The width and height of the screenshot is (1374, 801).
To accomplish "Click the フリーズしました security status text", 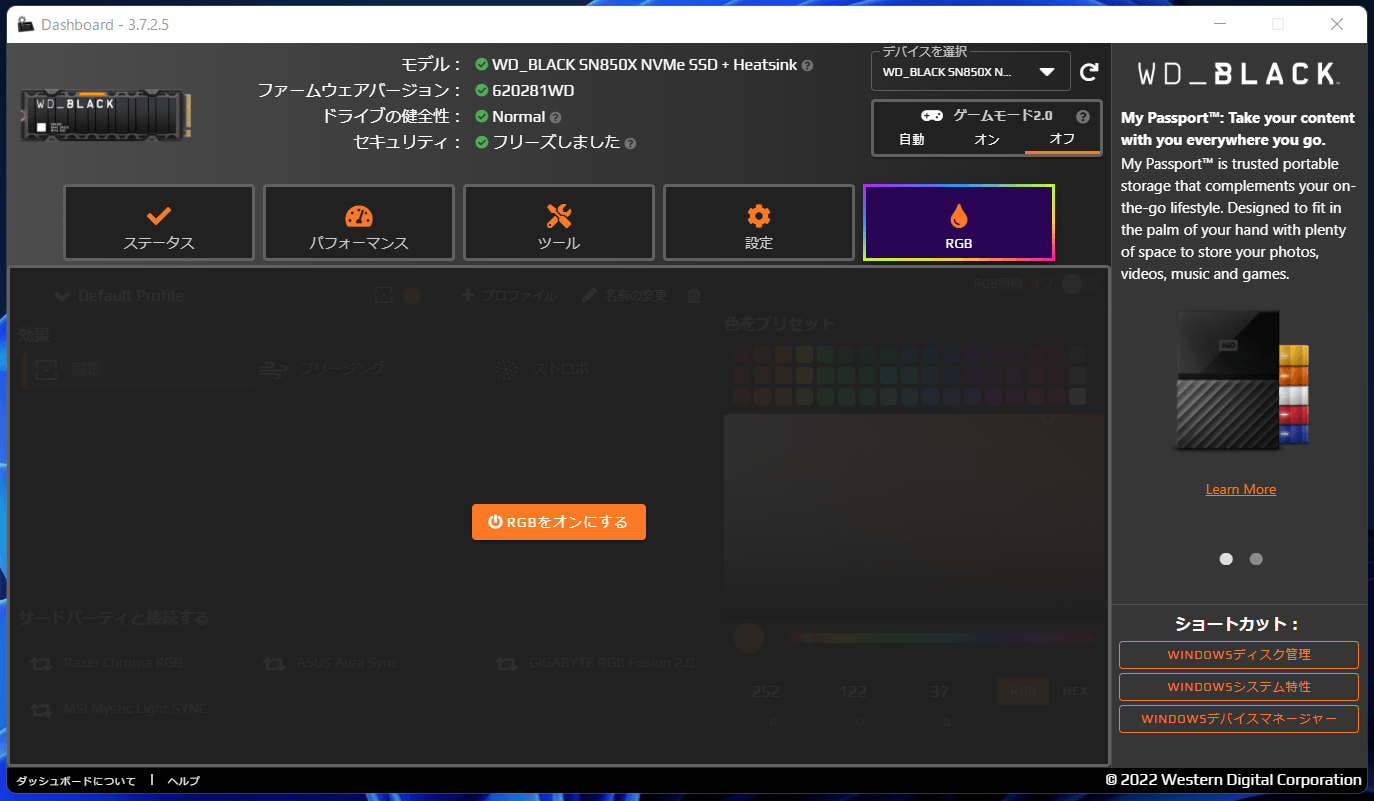I will point(556,143).
